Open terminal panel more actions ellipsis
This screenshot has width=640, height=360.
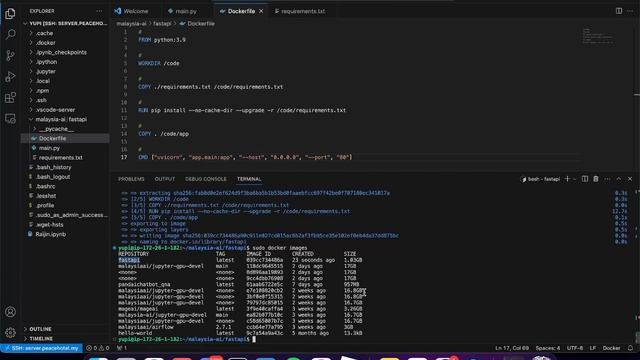click(607, 179)
